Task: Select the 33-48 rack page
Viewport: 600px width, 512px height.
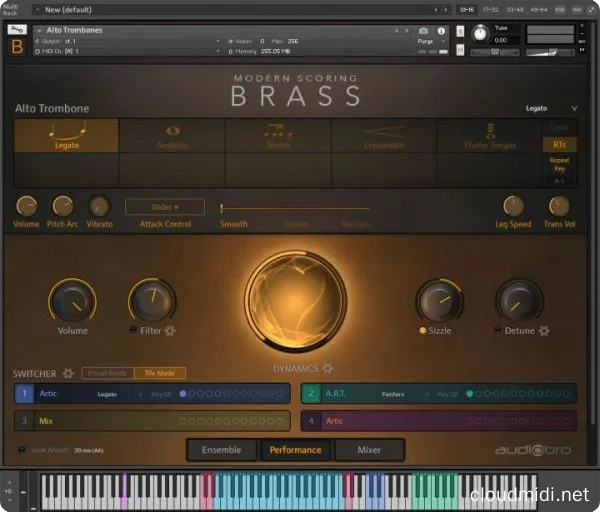Action: point(515,10)
